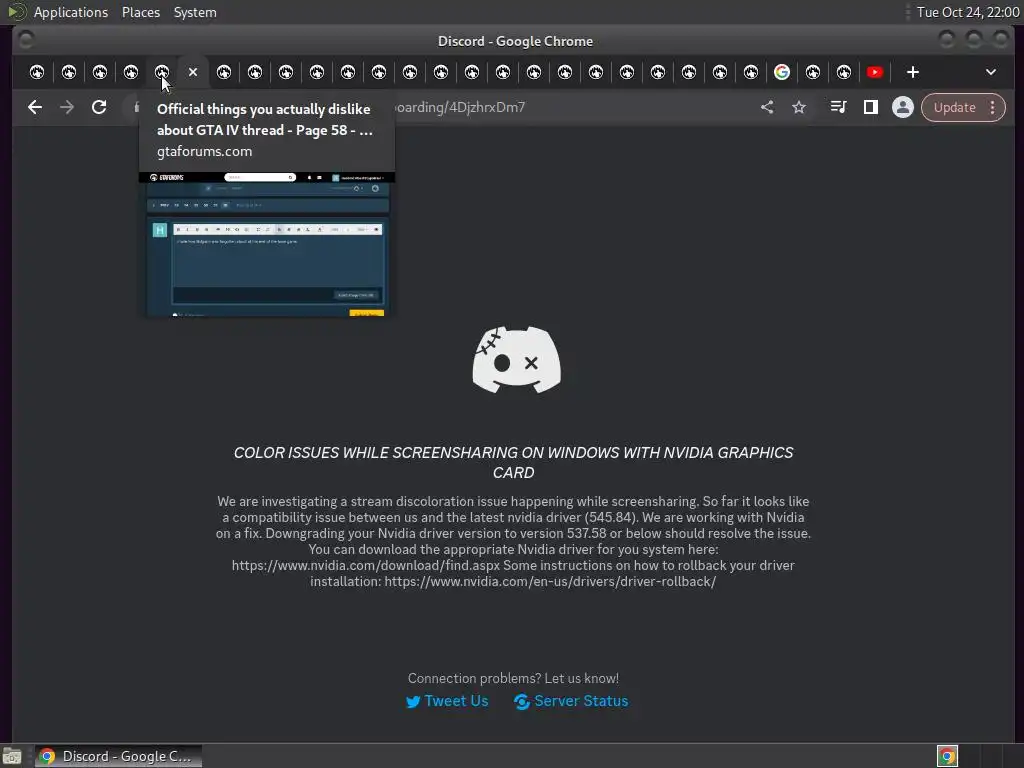1024x768 pixels.
Task: Share this page via the share icon
Action: (767, 107)
